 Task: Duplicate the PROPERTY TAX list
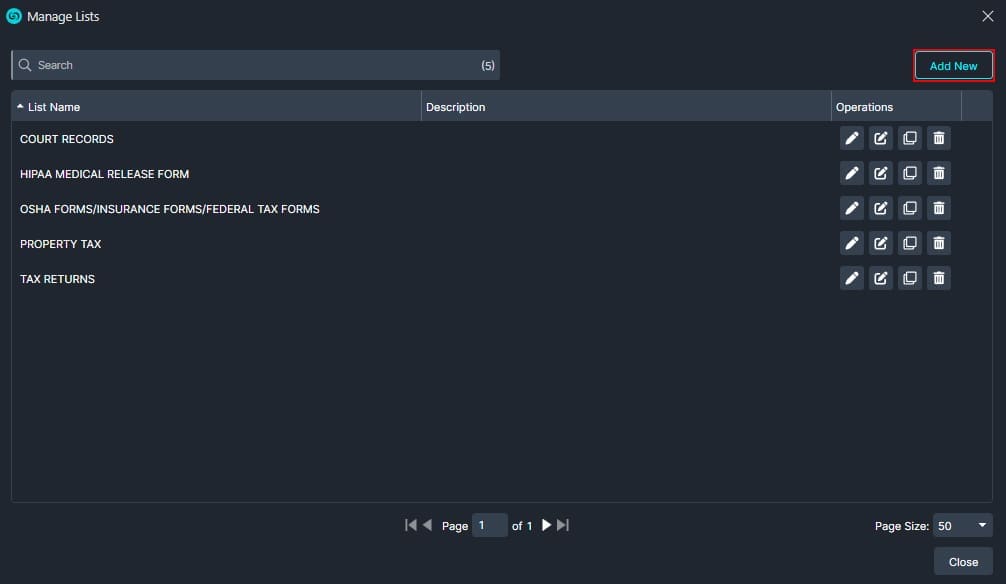(909, 243)
